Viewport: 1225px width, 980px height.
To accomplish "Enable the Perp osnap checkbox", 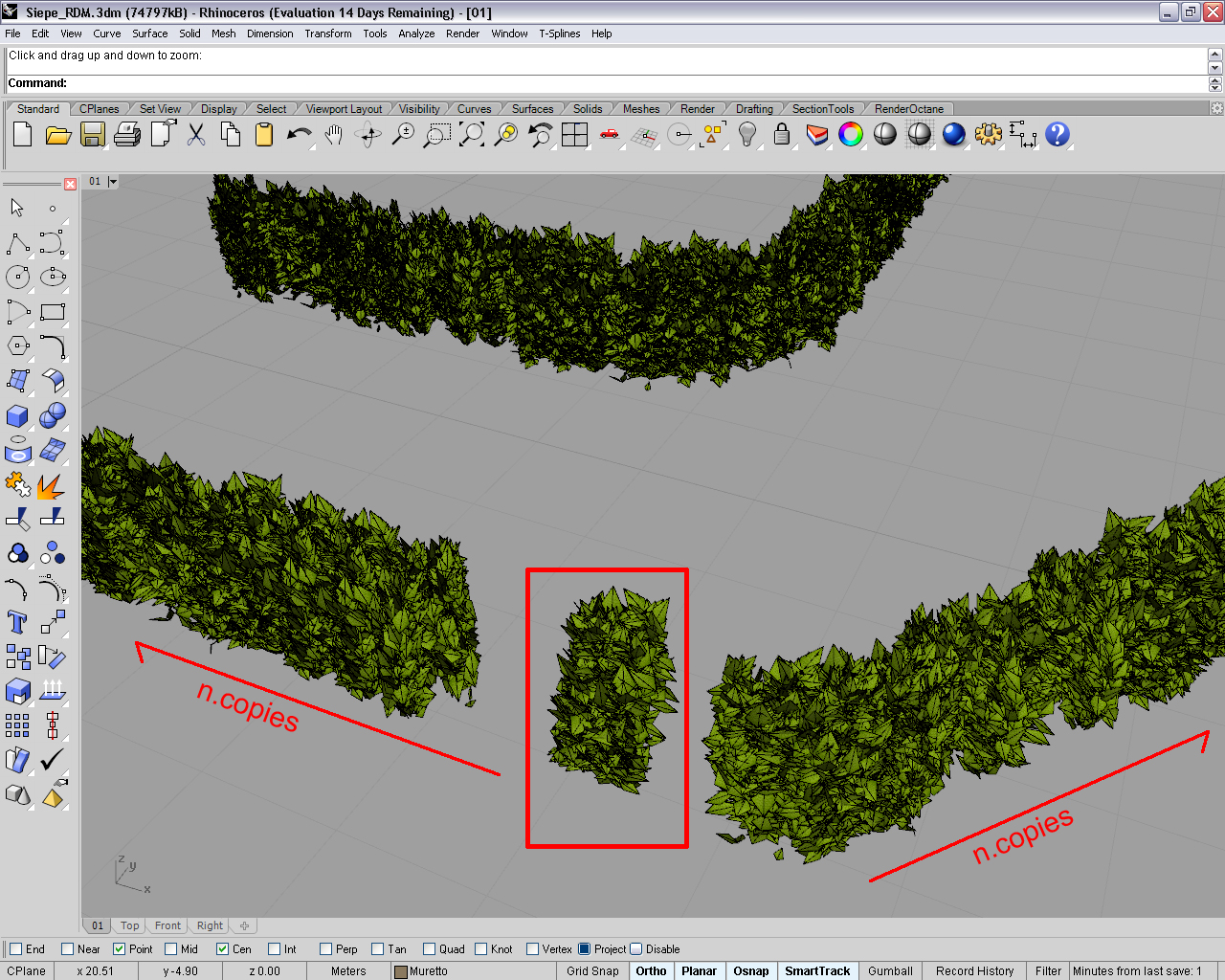I will [326, 949].
